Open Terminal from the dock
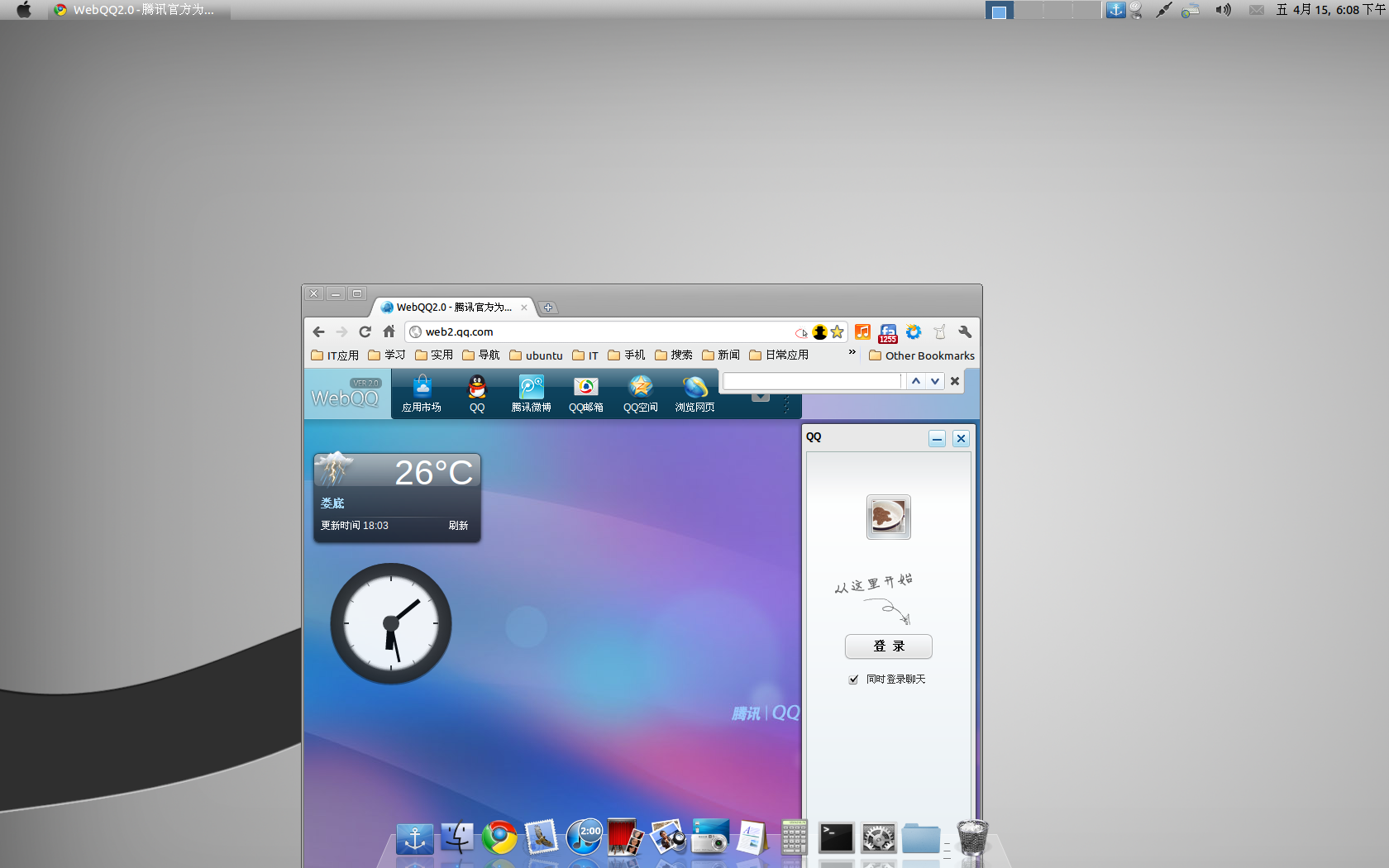 836,837
